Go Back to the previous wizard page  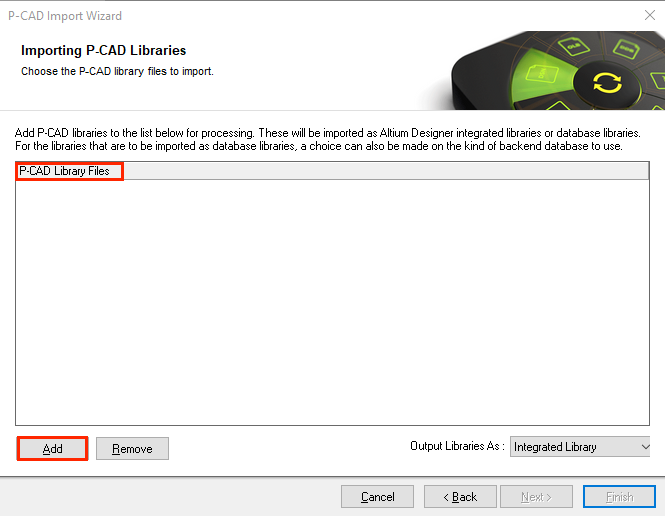[x=460, y=496]
